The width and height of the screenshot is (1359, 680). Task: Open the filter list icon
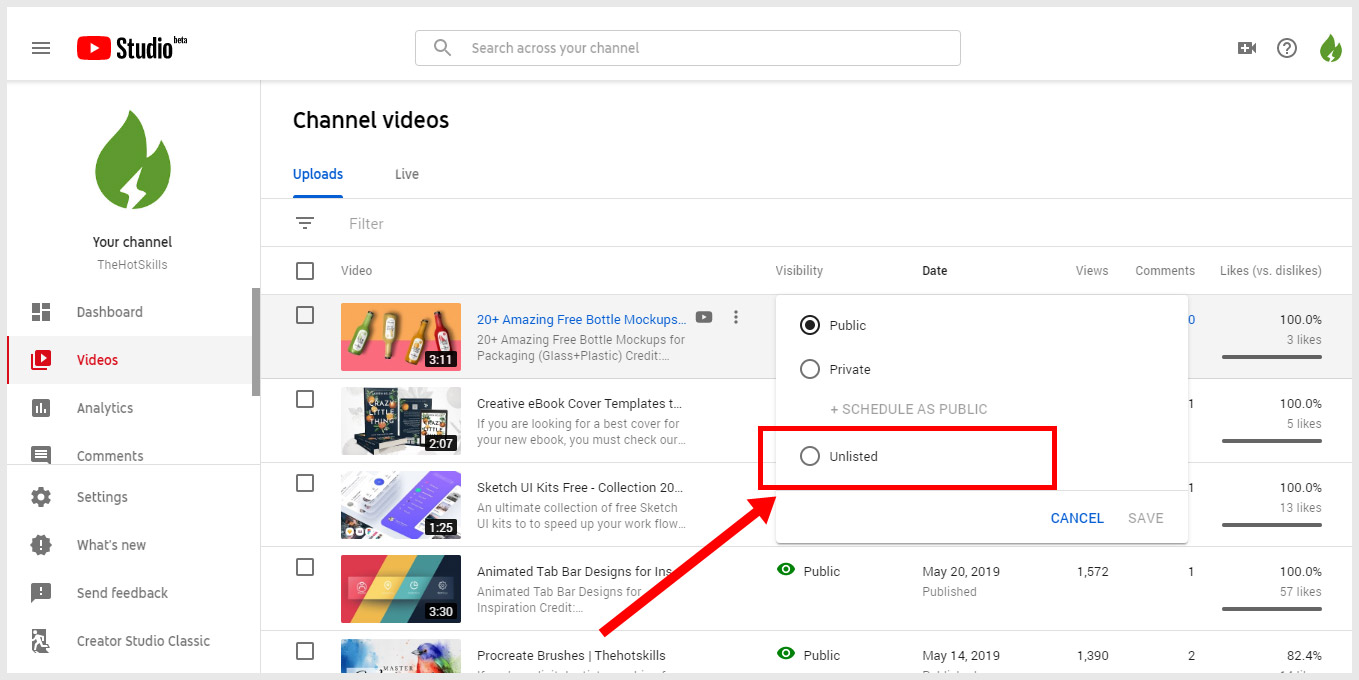[x=305, y=224]
